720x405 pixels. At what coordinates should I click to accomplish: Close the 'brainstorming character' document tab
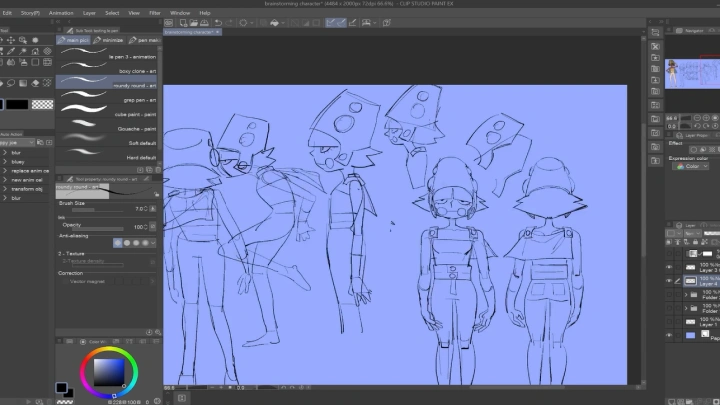point(218,32)
